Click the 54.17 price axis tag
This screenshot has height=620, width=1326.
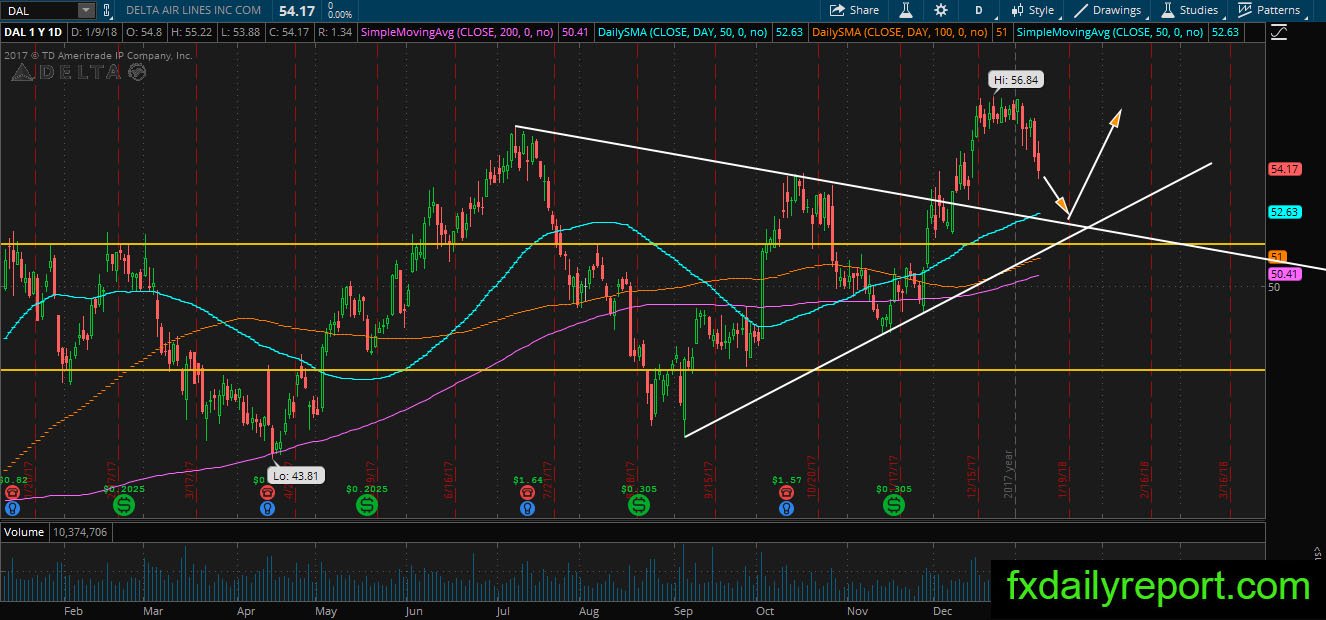1284,170
